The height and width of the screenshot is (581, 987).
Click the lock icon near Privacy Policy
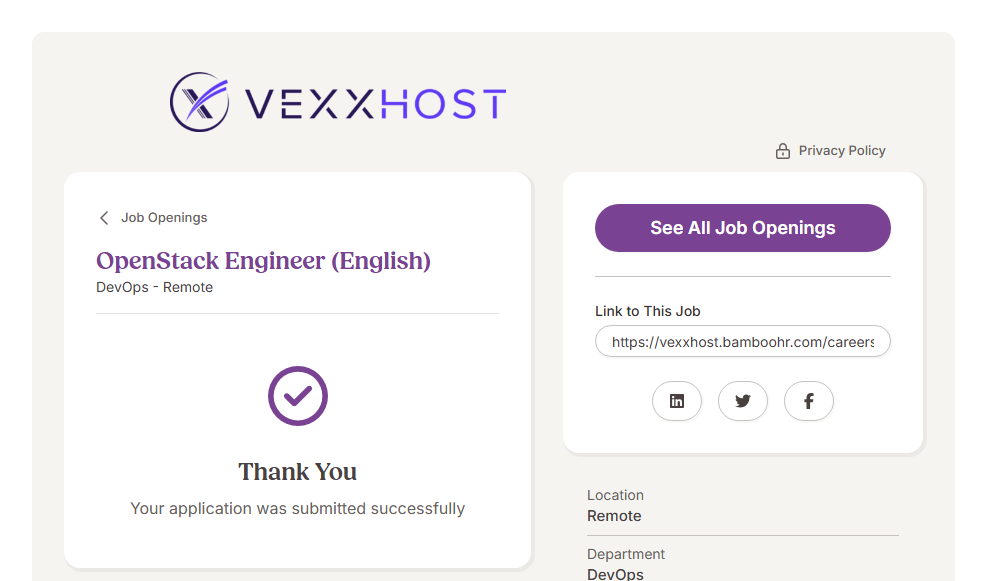tap(783, 151)
